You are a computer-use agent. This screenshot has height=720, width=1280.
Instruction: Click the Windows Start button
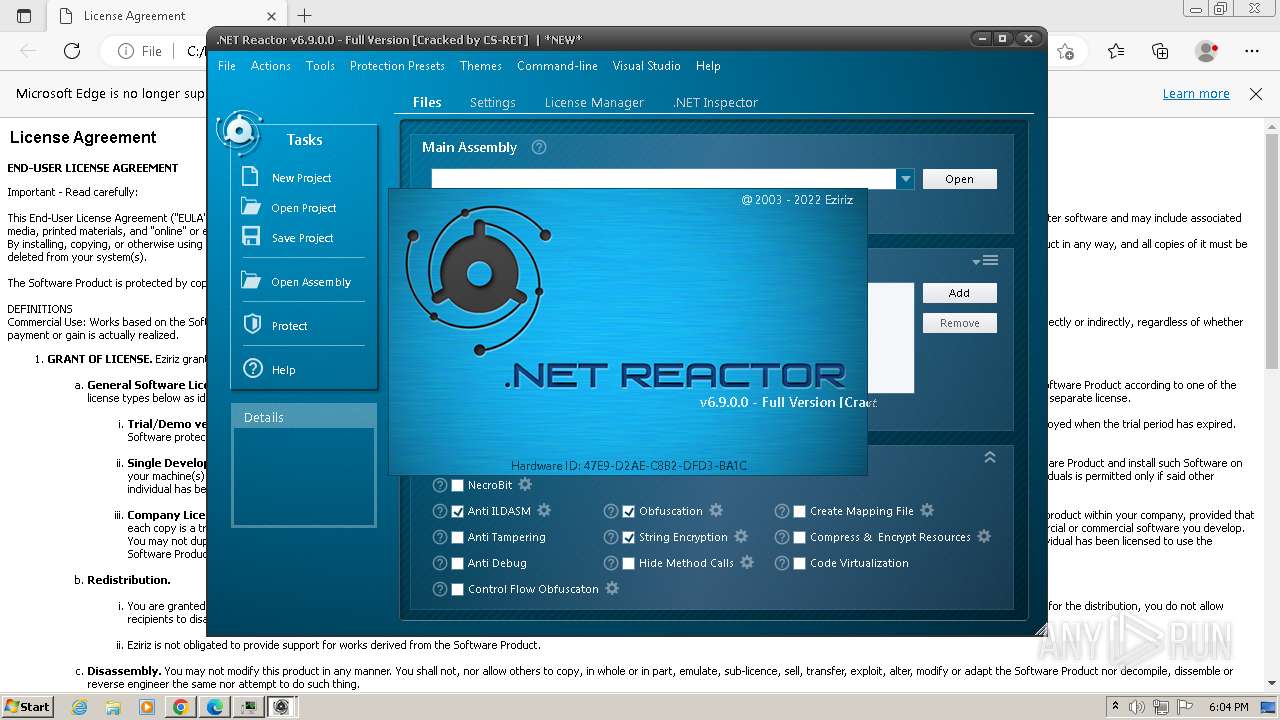[27, 706]
